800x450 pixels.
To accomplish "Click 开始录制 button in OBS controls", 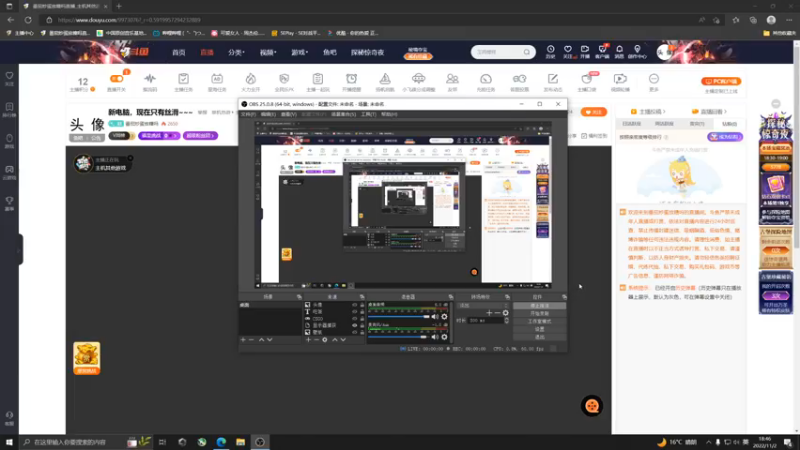I will [539, 313].
